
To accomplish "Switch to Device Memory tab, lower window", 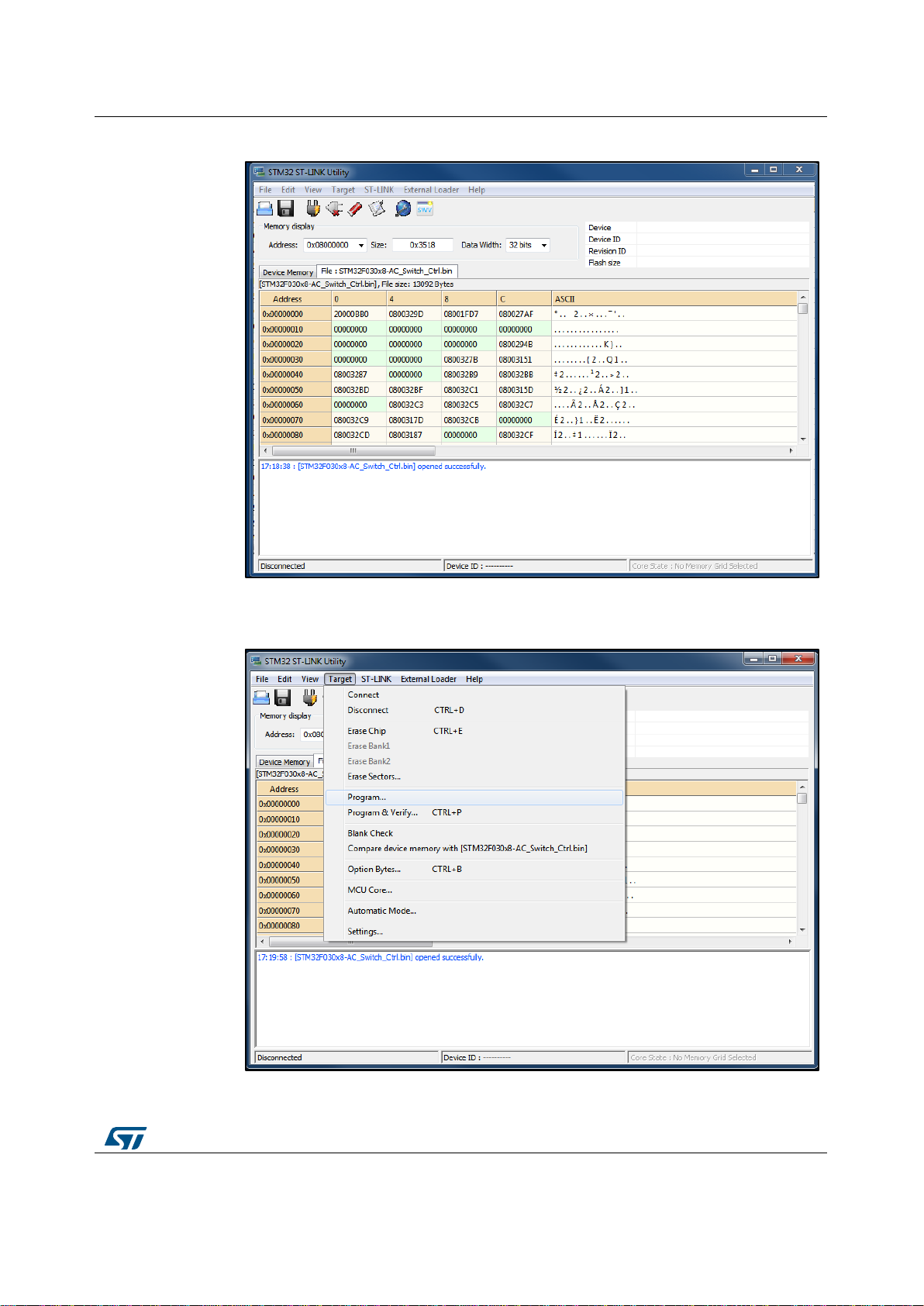I will click(x=284, y=762).
